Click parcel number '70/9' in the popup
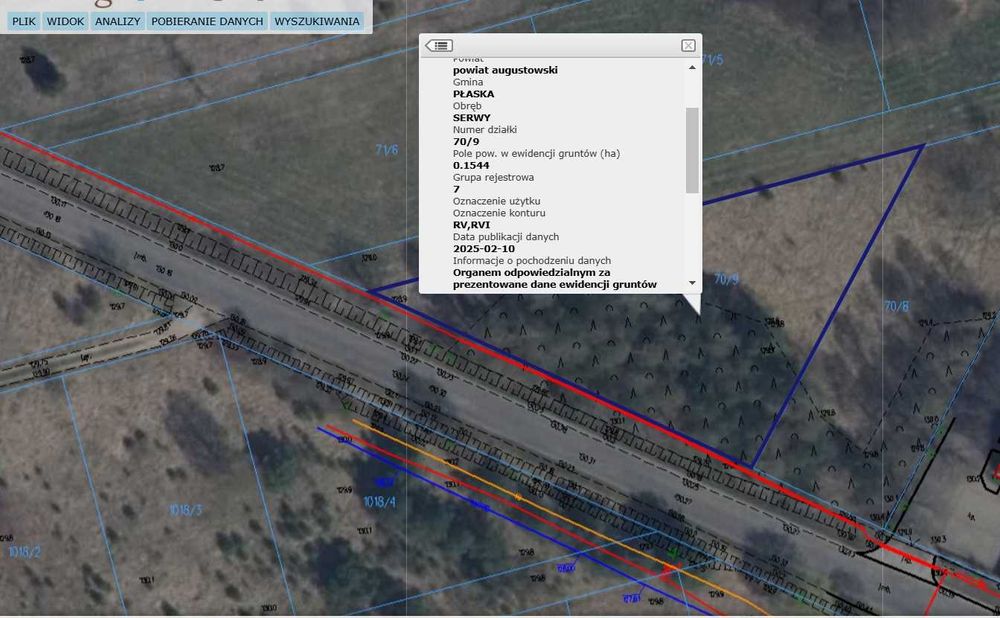Viewport: 1000px width, 618px height. (466, 142)
